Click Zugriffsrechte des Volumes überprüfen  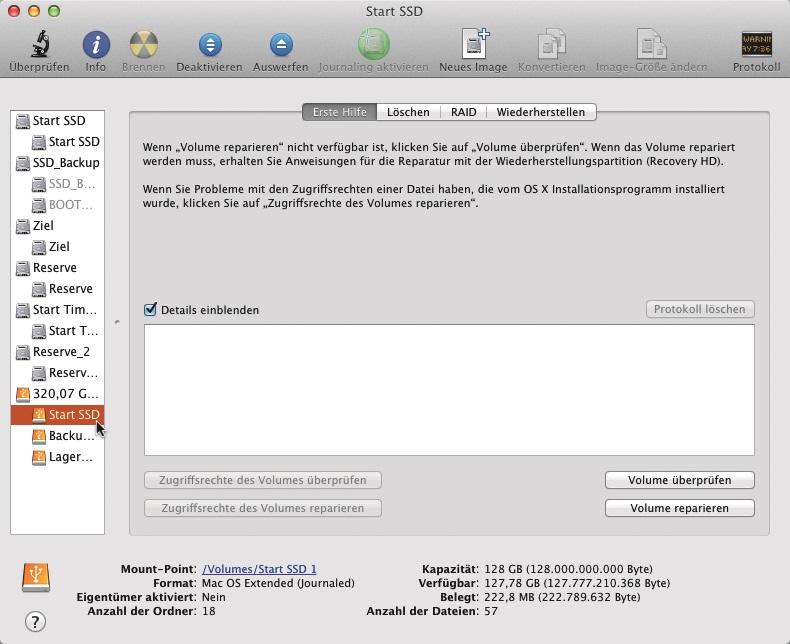(262, 480)
